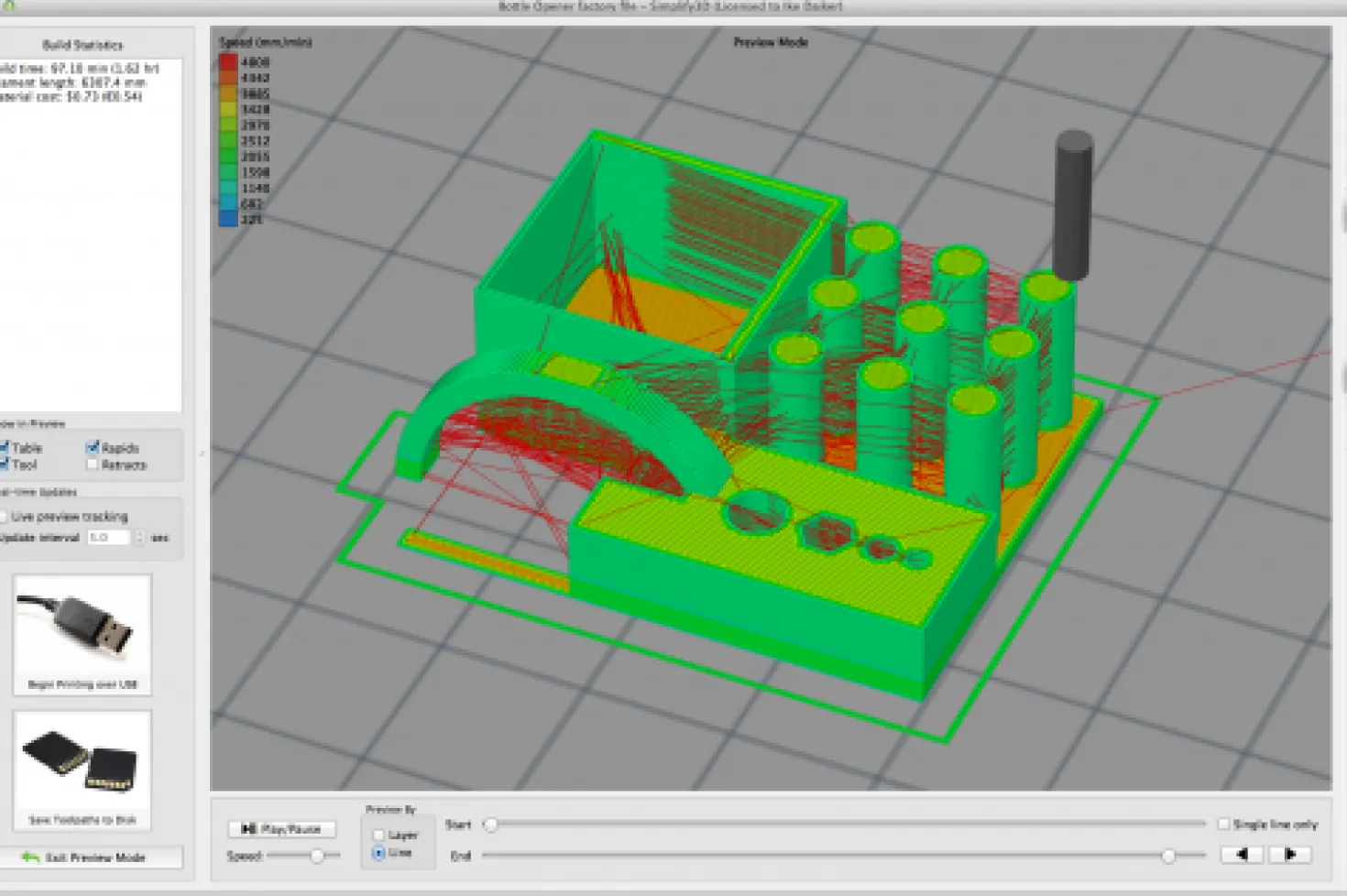Enable Live preview tracking
Viewport: 1347px width, 896px height.
(x=3, y=517)
